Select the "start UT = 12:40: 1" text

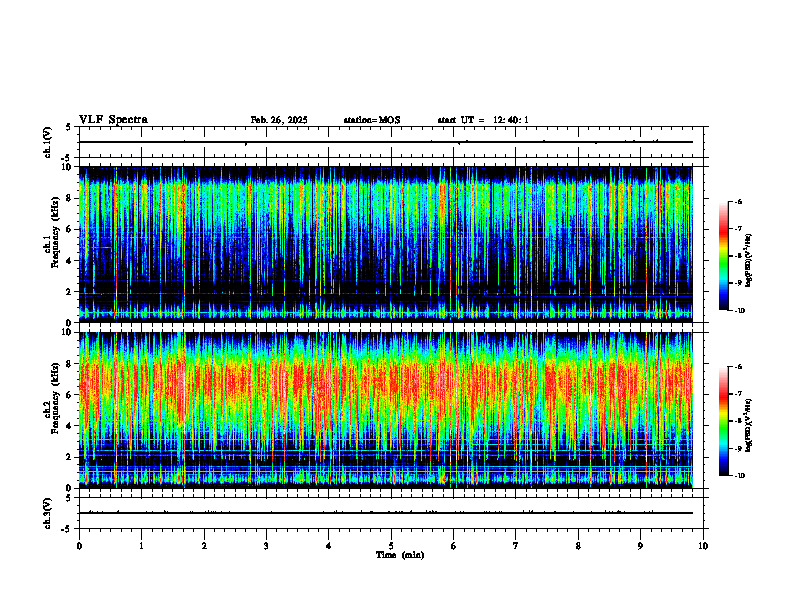483,120
